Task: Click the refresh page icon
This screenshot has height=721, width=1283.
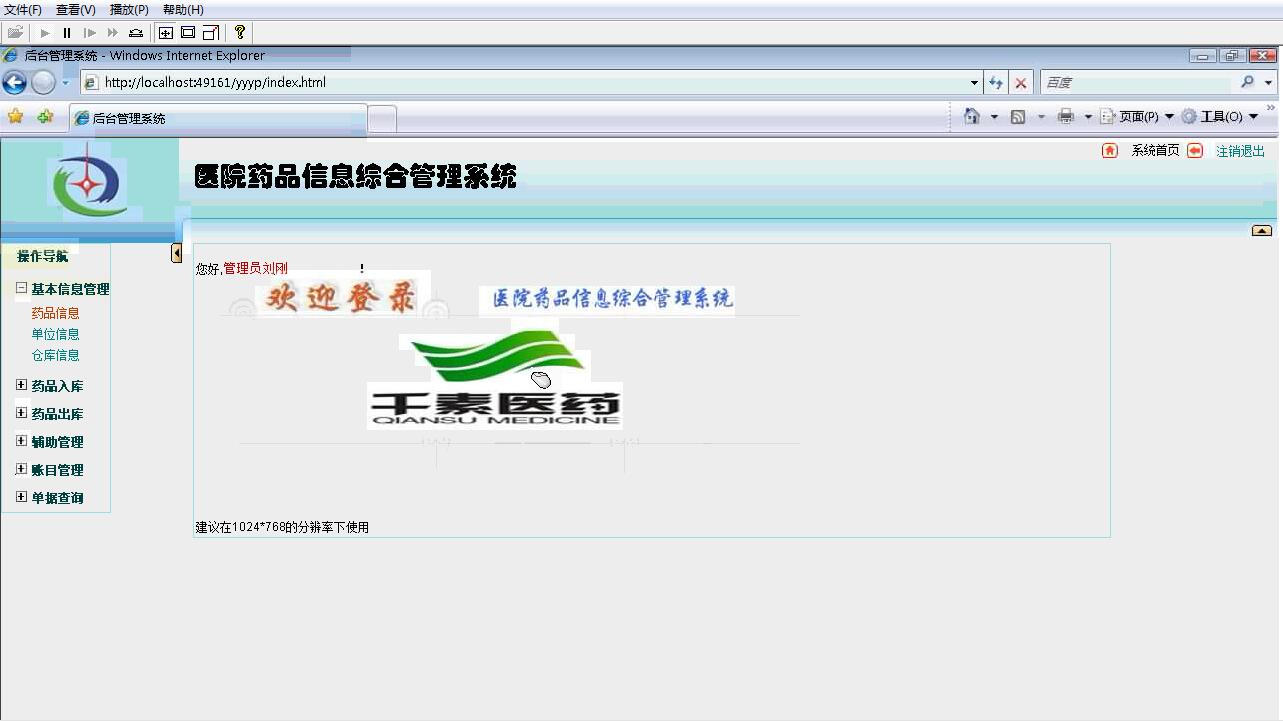Action: coord(996,83)
